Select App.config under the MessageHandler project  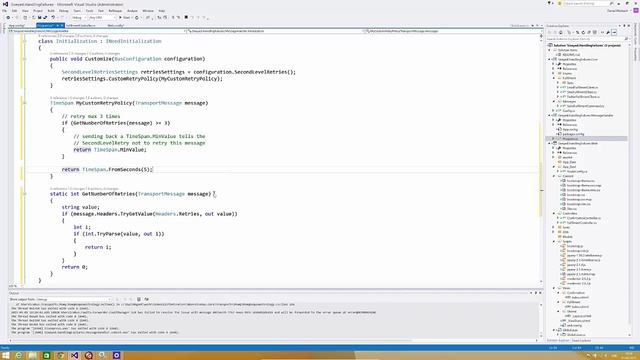tap(570, 129)
